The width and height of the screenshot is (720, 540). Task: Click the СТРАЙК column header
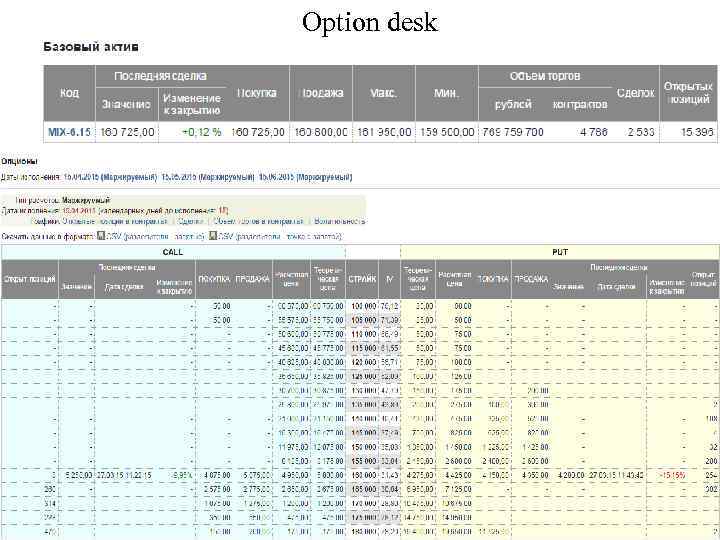(362, 279)
